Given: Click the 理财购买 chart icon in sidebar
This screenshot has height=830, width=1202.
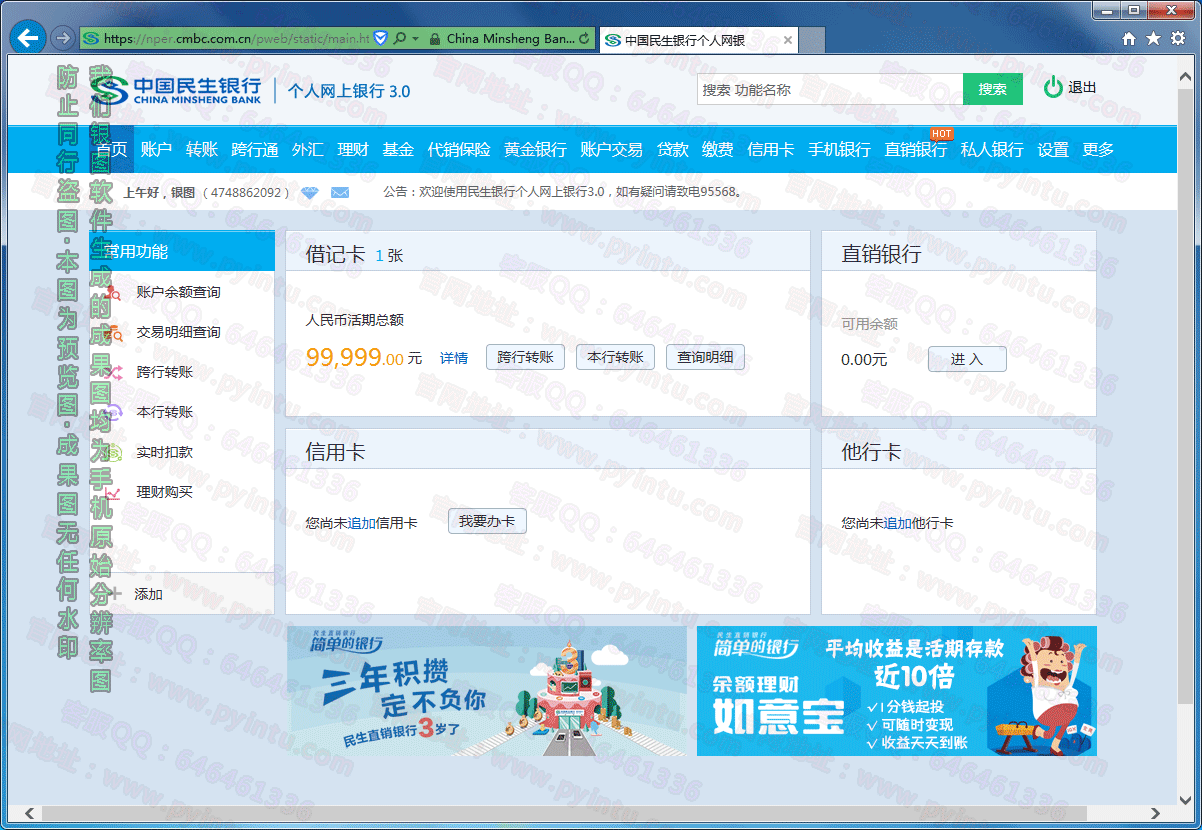Looking at the screenshot, I should [x=113, y=492].
